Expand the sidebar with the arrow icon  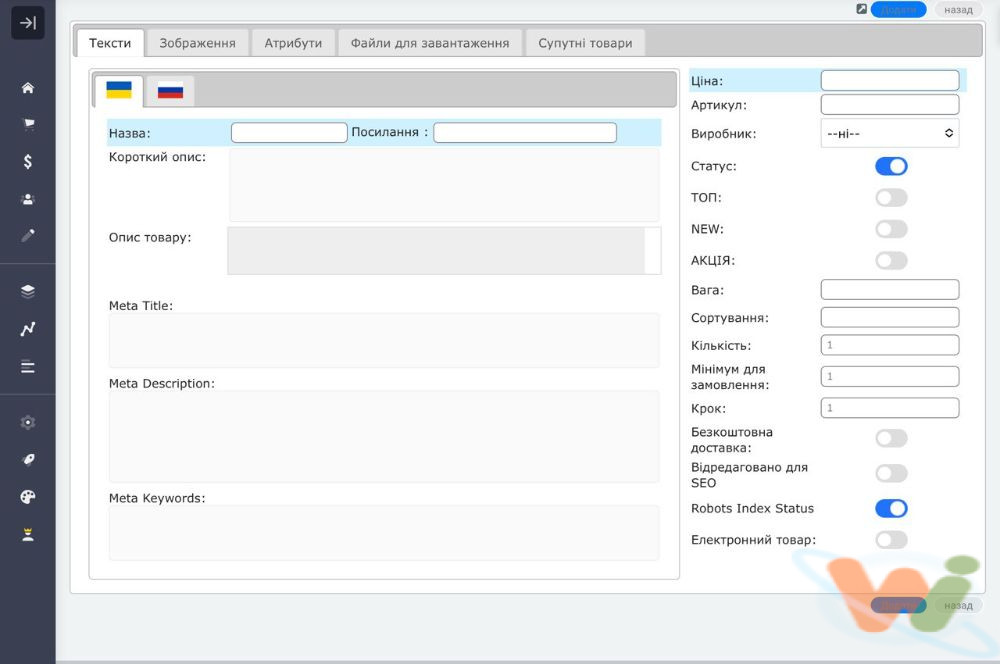point(28,23)
